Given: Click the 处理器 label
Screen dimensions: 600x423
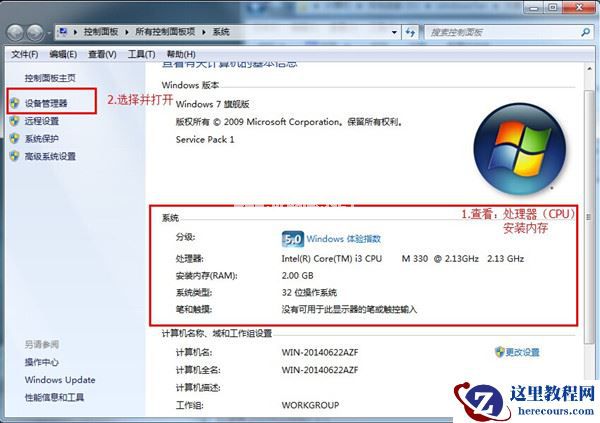Looking at the screenshot, I should tap(189, 258).
